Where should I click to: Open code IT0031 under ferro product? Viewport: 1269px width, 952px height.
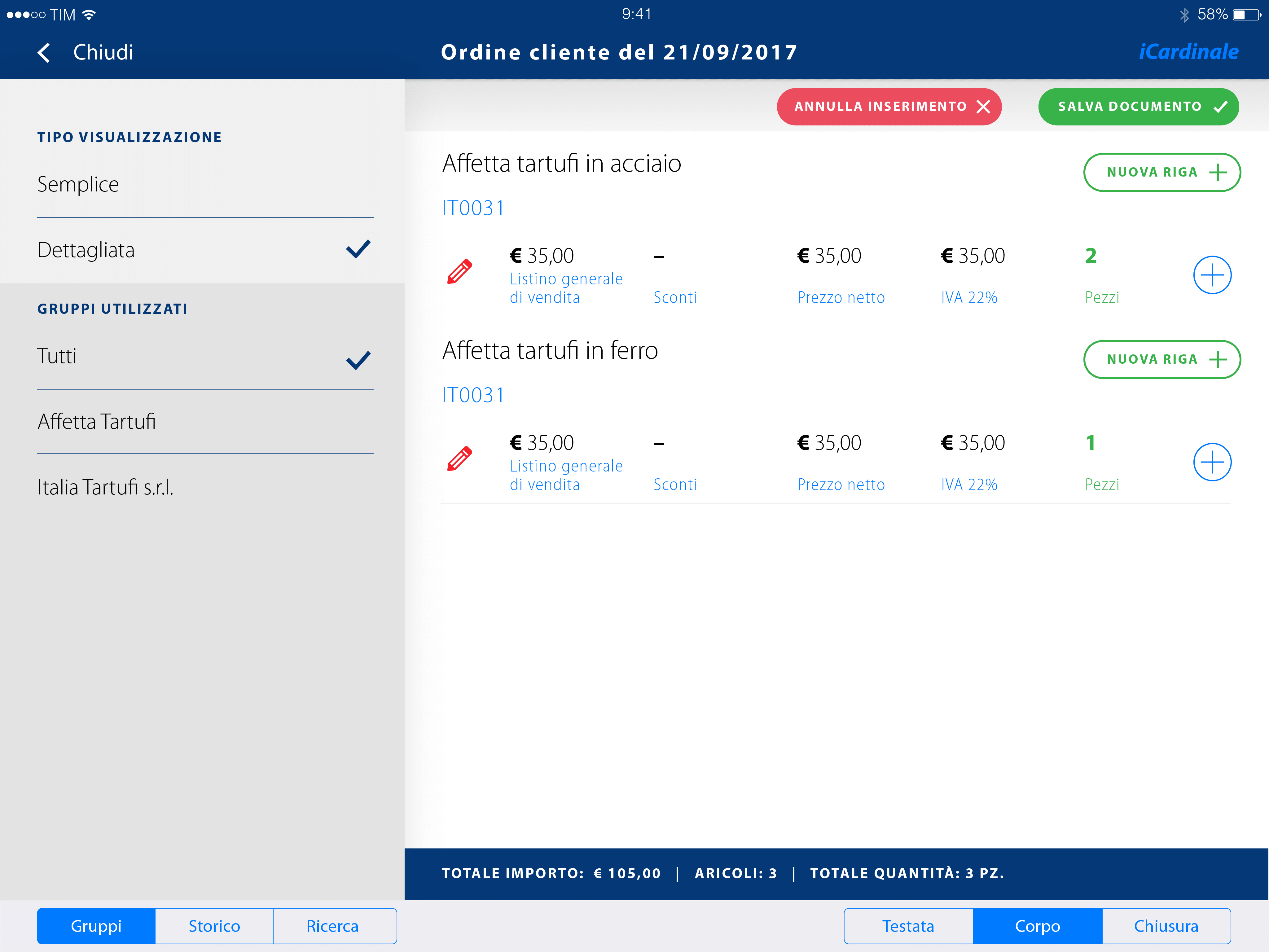coord(473,395)
